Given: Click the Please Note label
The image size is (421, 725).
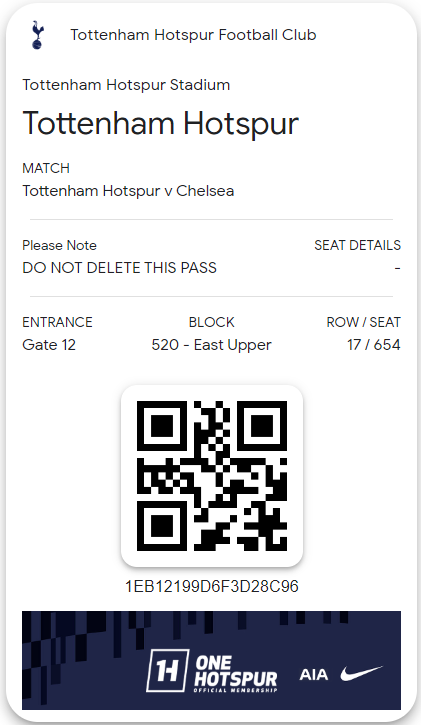Looking at the screenshot, I should click(59, 245).
